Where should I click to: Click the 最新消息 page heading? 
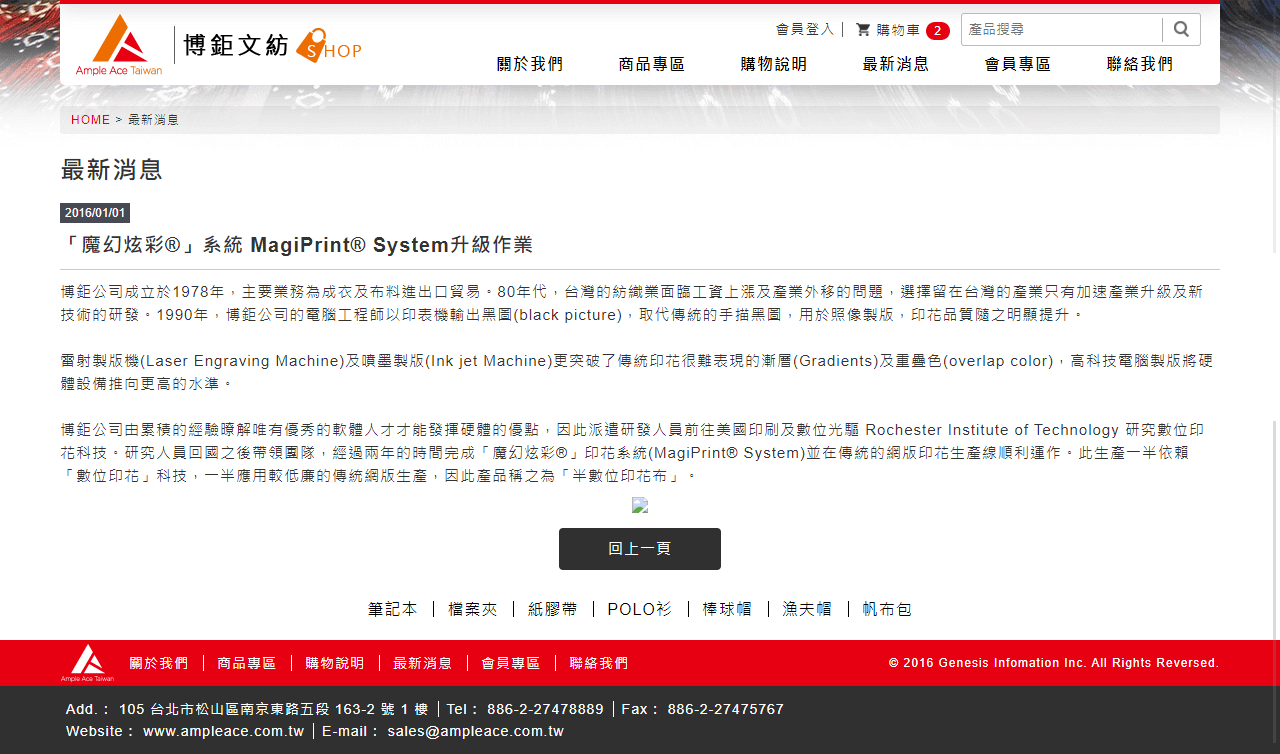pyautogui.click(x=112, y=170)
